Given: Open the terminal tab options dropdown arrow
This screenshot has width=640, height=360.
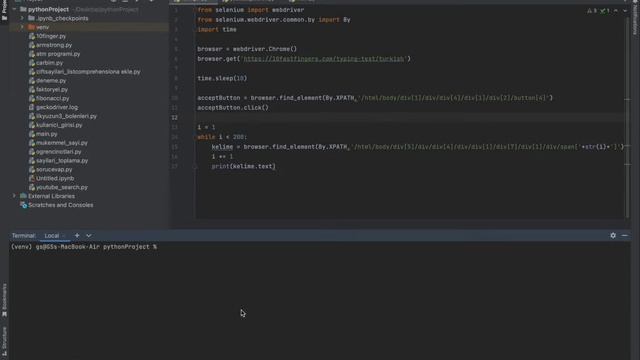Looking at the screenshot, I should pyautogui.click(x=89, y=236).
